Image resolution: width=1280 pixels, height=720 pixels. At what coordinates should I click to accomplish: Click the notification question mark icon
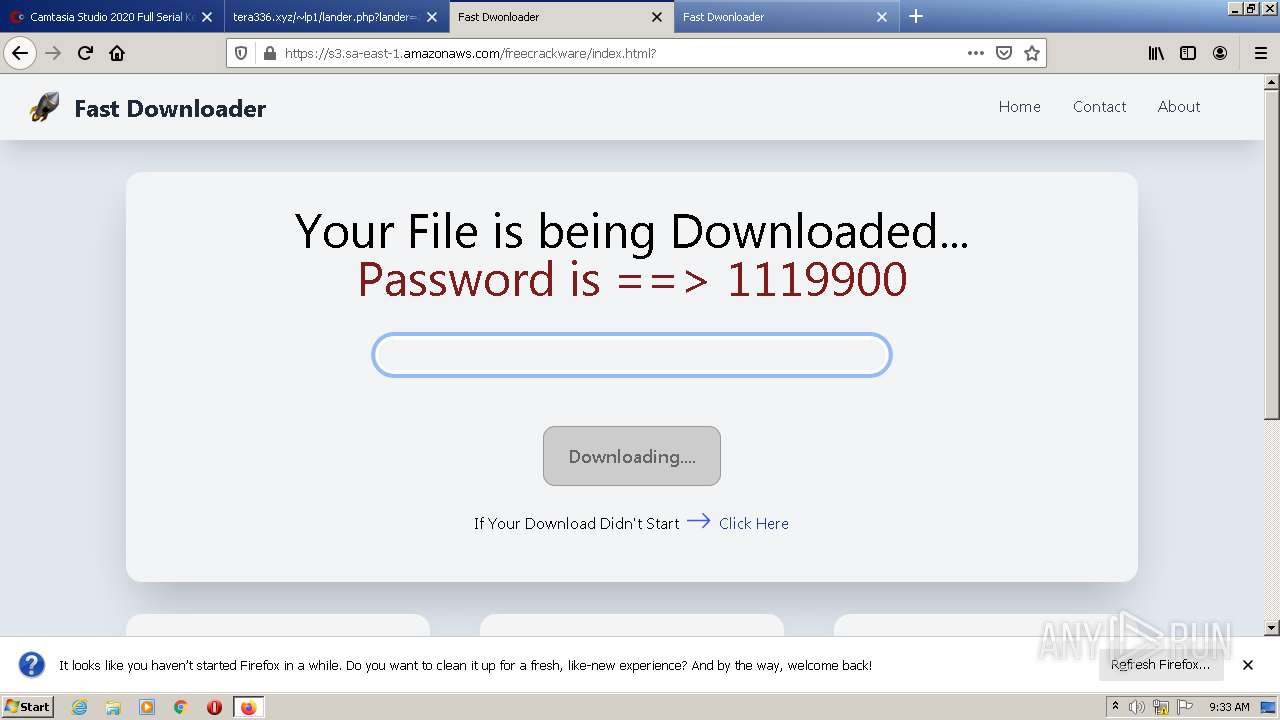tap(32, 665)
